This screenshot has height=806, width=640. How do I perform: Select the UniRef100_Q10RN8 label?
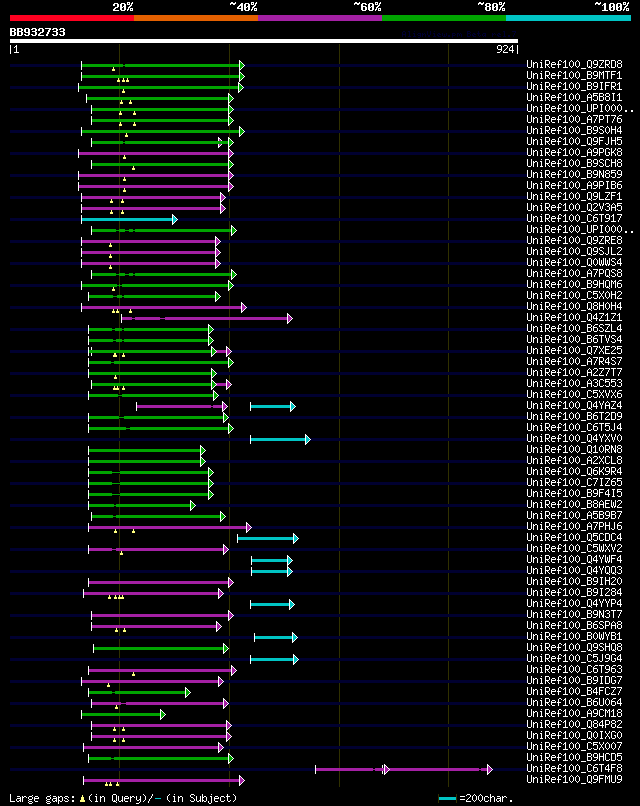pos(574,449)
